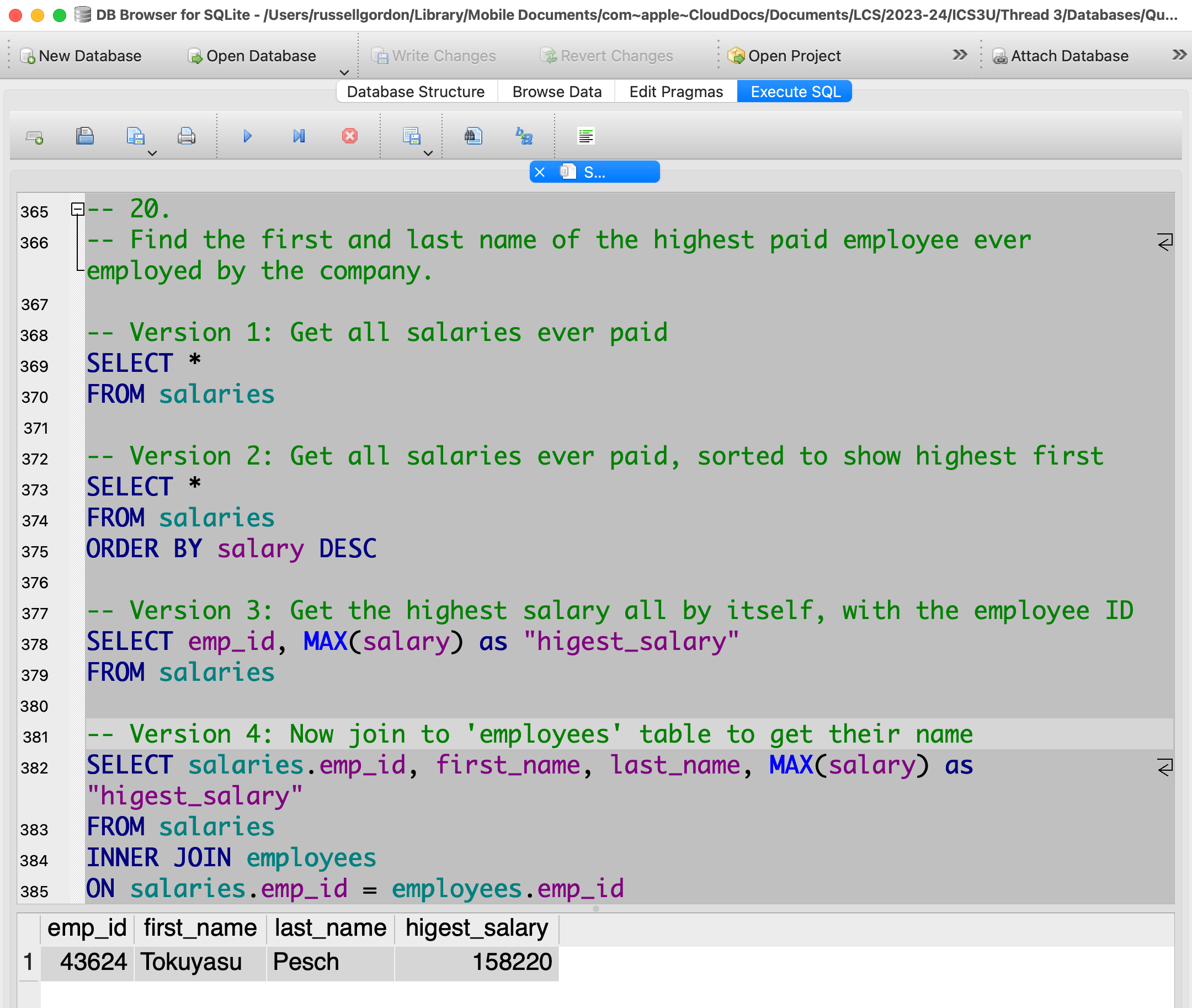Toggle the comment block icon
This screenshot has height=1008, width=1192.
pos(586,136)
